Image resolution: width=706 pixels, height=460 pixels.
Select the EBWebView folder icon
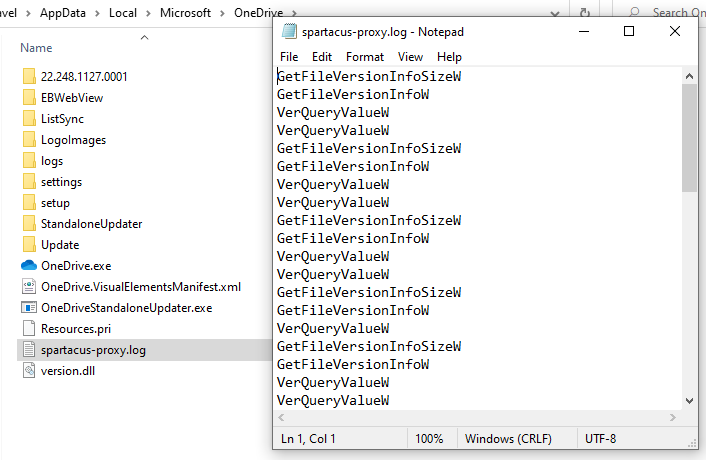(x=29, y=98)
